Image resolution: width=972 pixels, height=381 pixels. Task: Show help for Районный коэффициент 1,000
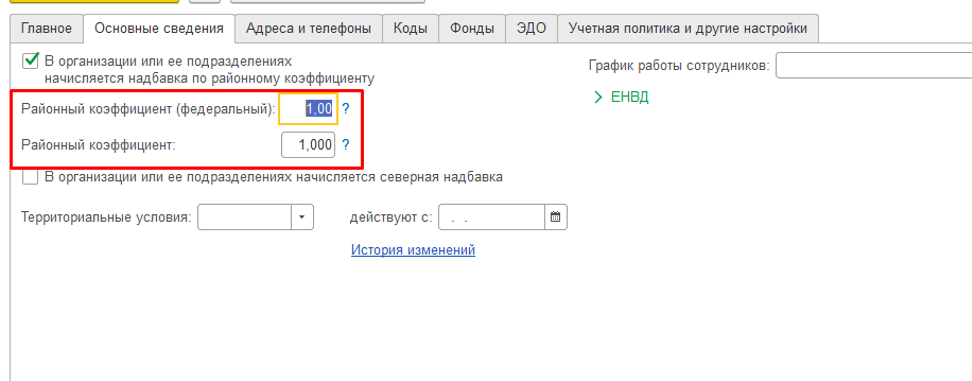pos(346,145)
